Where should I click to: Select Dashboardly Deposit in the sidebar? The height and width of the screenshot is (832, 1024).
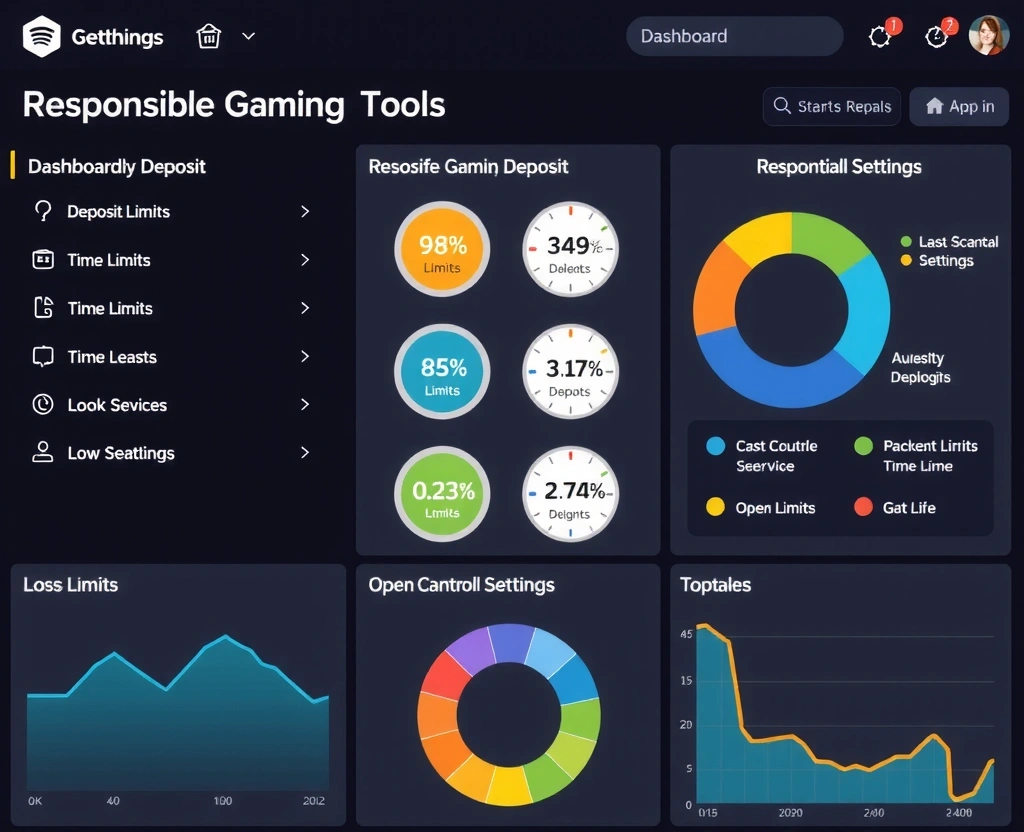(116, 166)
